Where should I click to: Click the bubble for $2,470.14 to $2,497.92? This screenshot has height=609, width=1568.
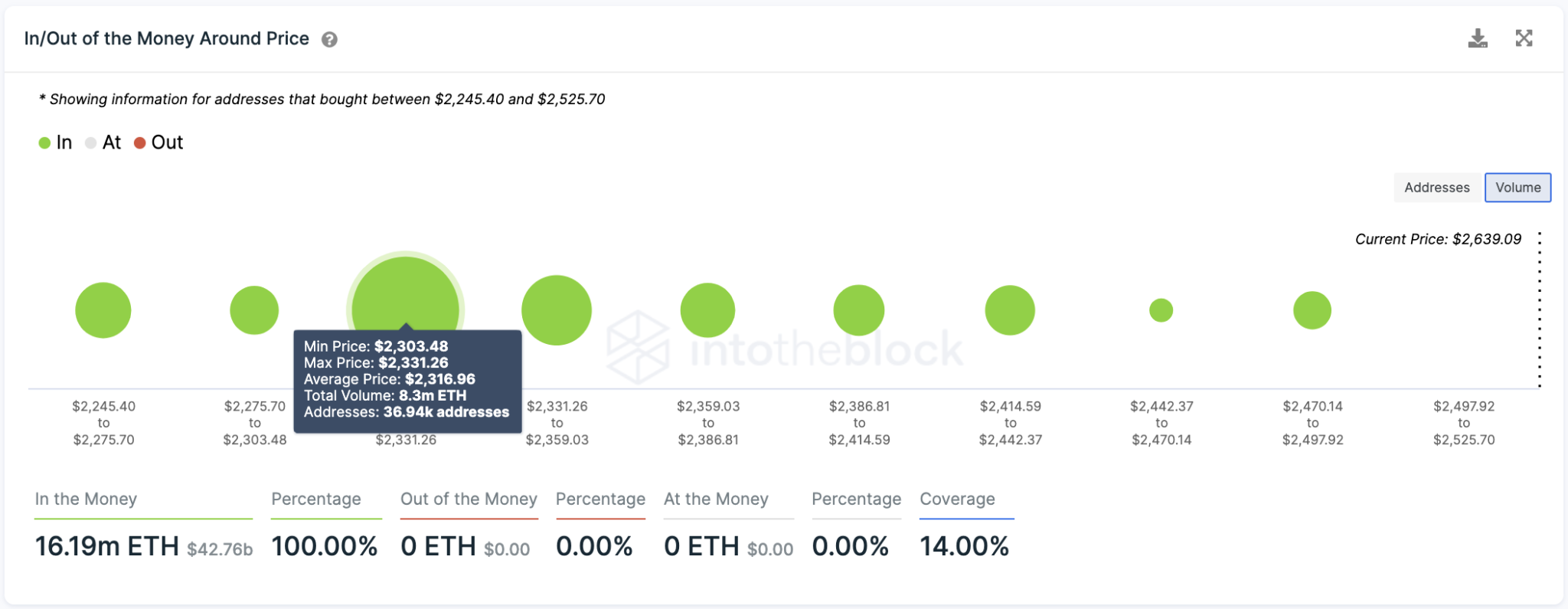tap(1312, 310)
